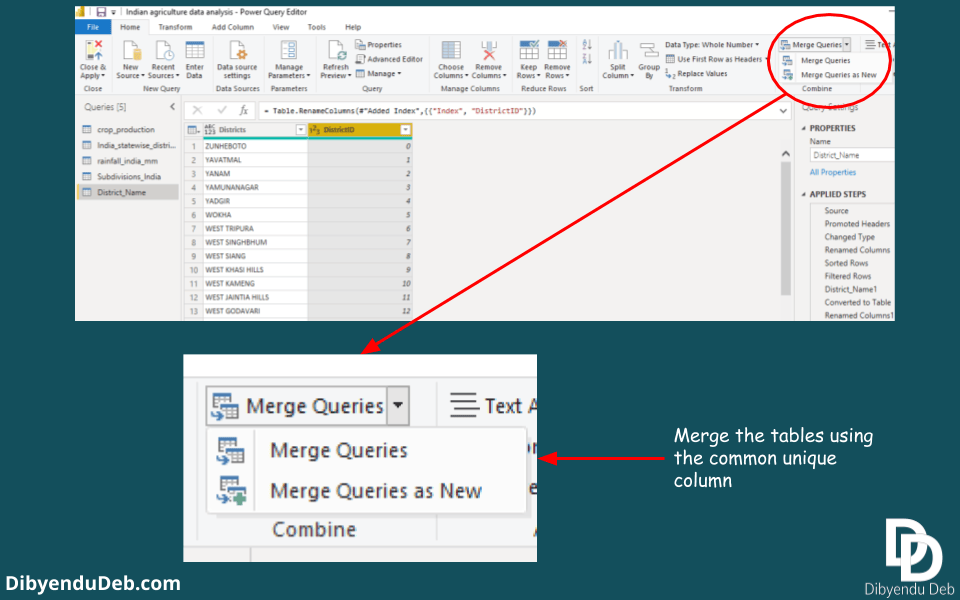Screen dimensions: 960x600
Task: Choose Merge Queries as New in ribbon menu
Action: coord(830,75)
